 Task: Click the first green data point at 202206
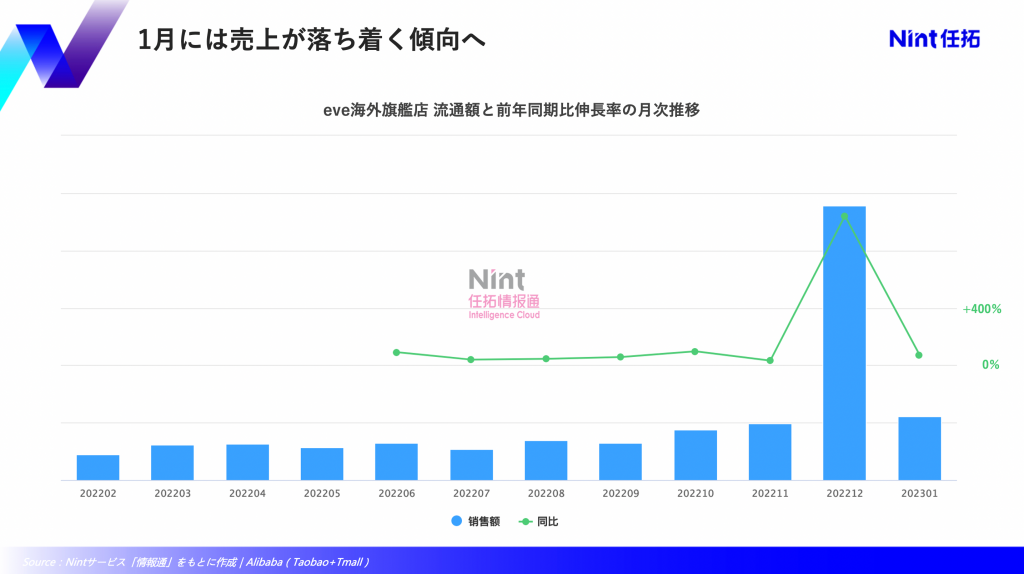(x=396, y=352)
